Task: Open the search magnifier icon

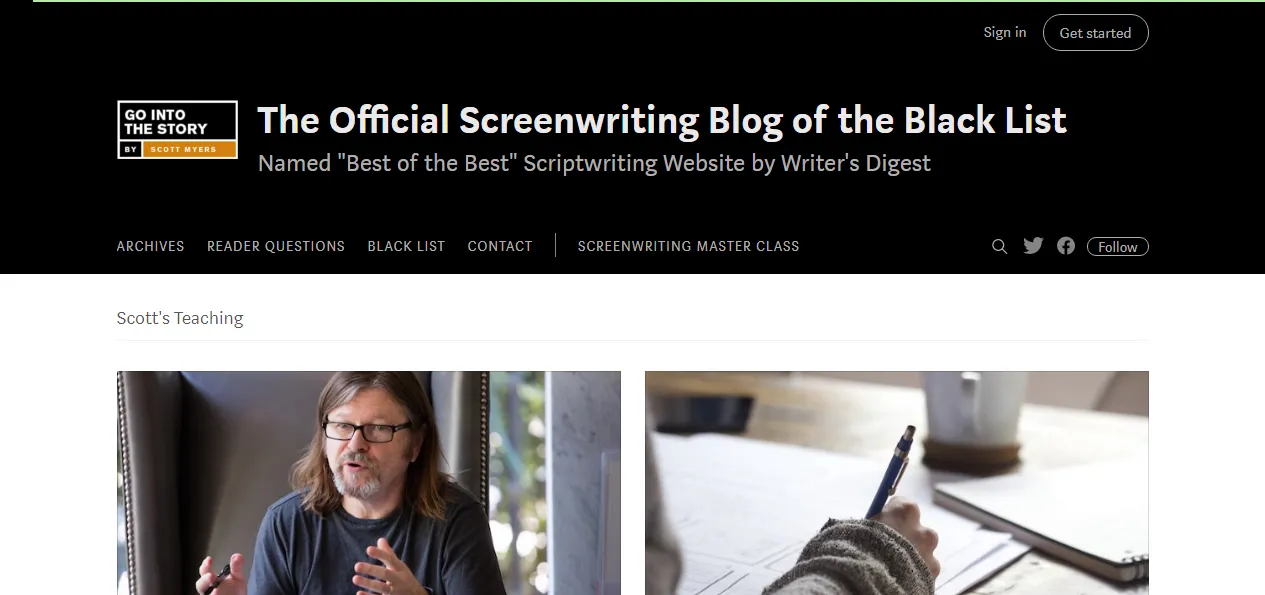Action: point(999,246)
